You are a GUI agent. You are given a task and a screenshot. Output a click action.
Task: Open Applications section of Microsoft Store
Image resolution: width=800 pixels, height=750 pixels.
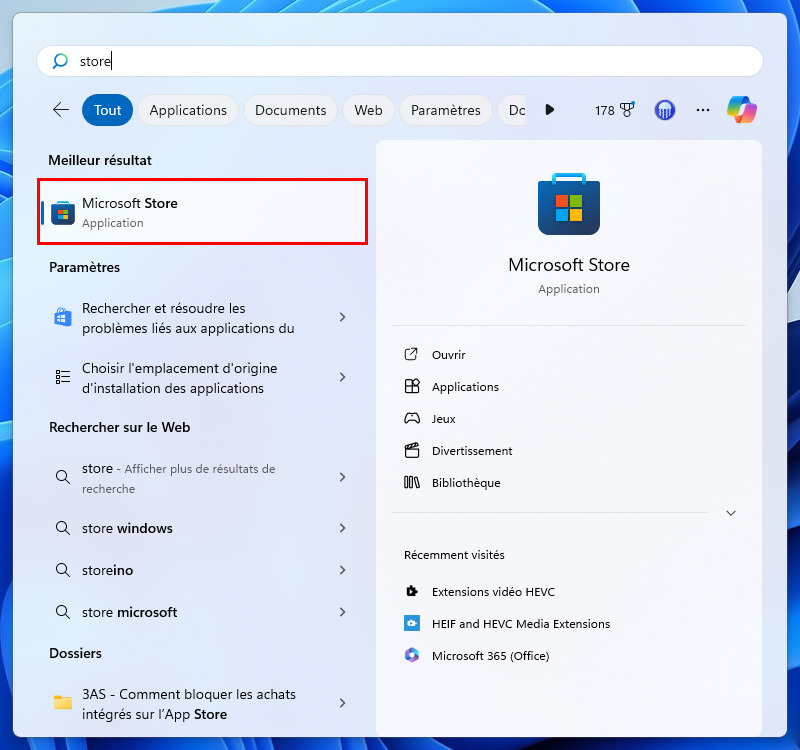tap(465, 387)
